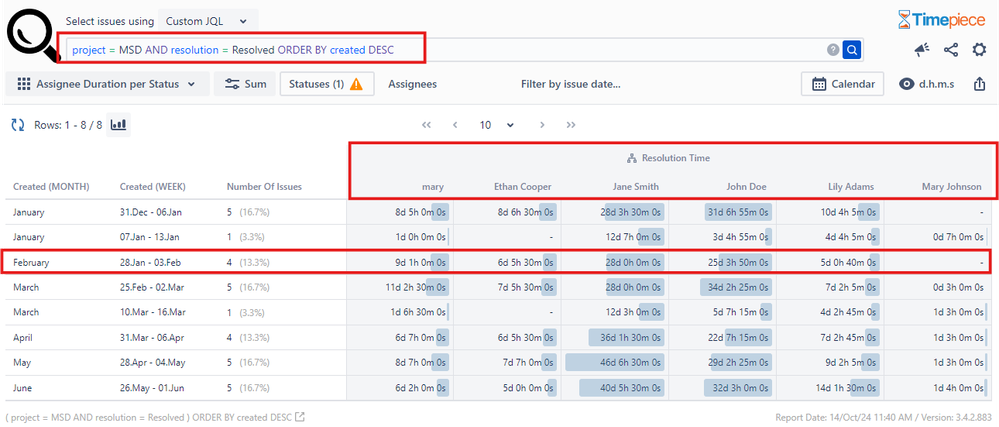Click the share icon
Image resolution: width=999 pixels, height=427 pixels.
pos(951,50)
